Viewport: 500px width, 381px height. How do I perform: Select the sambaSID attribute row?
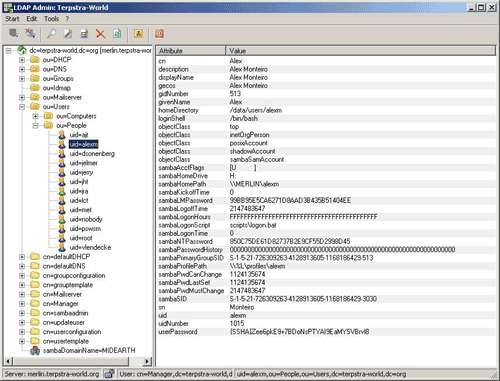[326, 299]
